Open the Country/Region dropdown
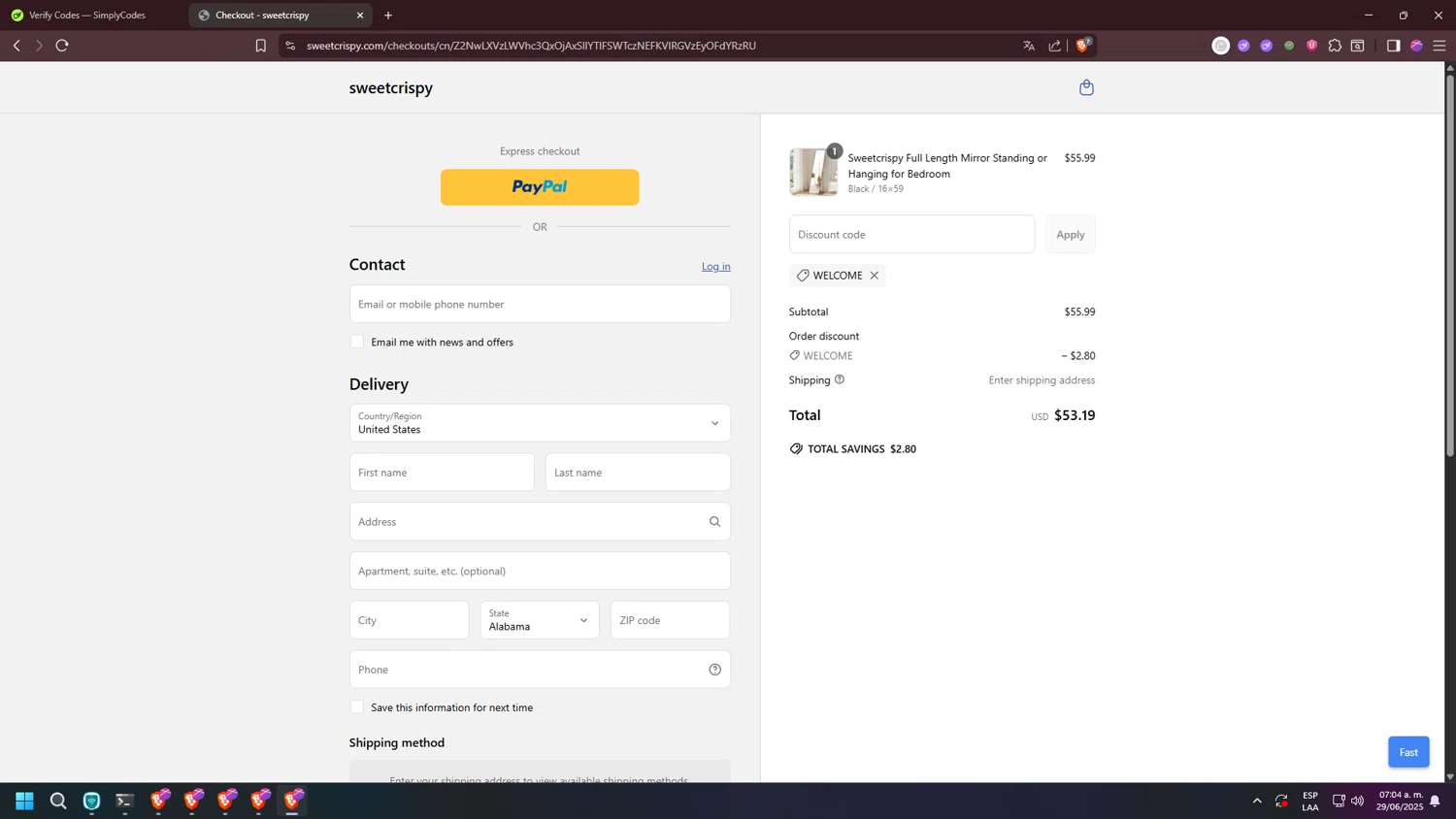The image size is (1456, 819). coord(540,423)
